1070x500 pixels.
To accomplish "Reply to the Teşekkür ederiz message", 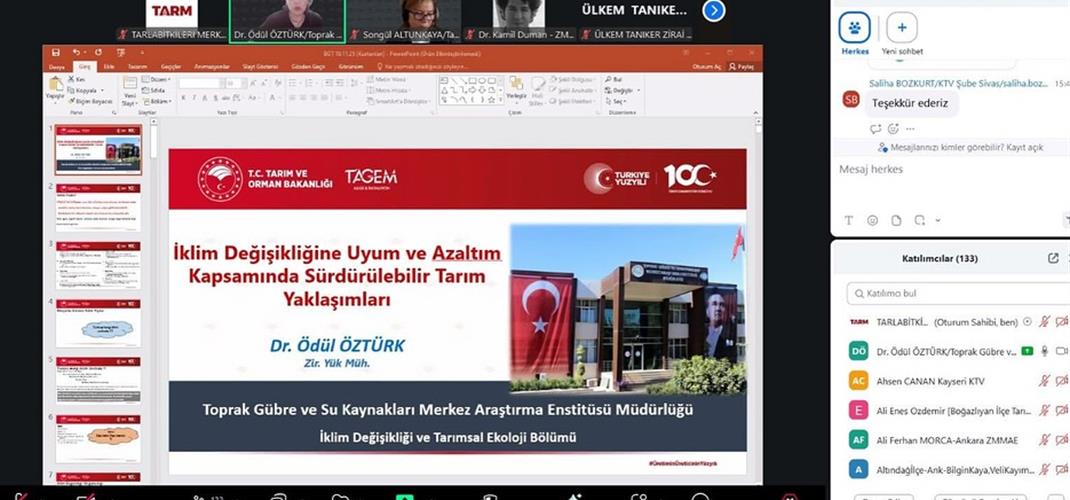I will [x=876, y=129].
